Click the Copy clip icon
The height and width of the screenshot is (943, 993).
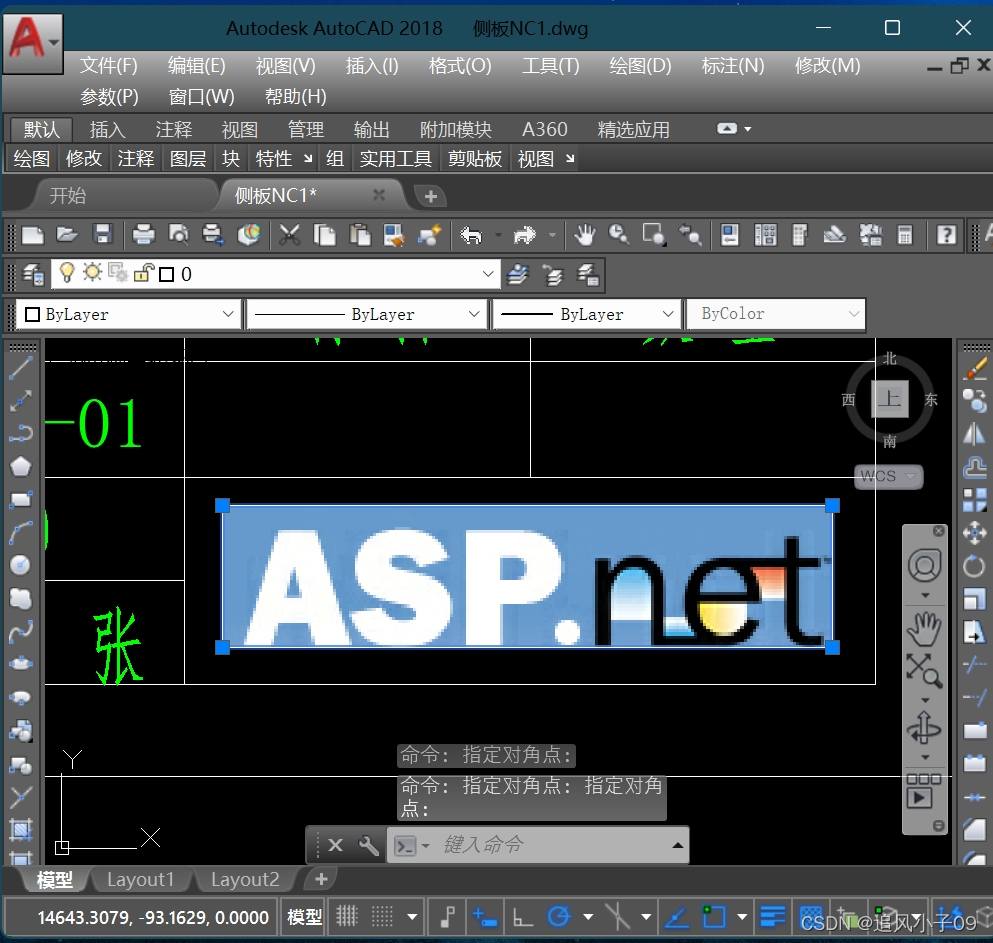pyautogui.click(x=325, y=236)
